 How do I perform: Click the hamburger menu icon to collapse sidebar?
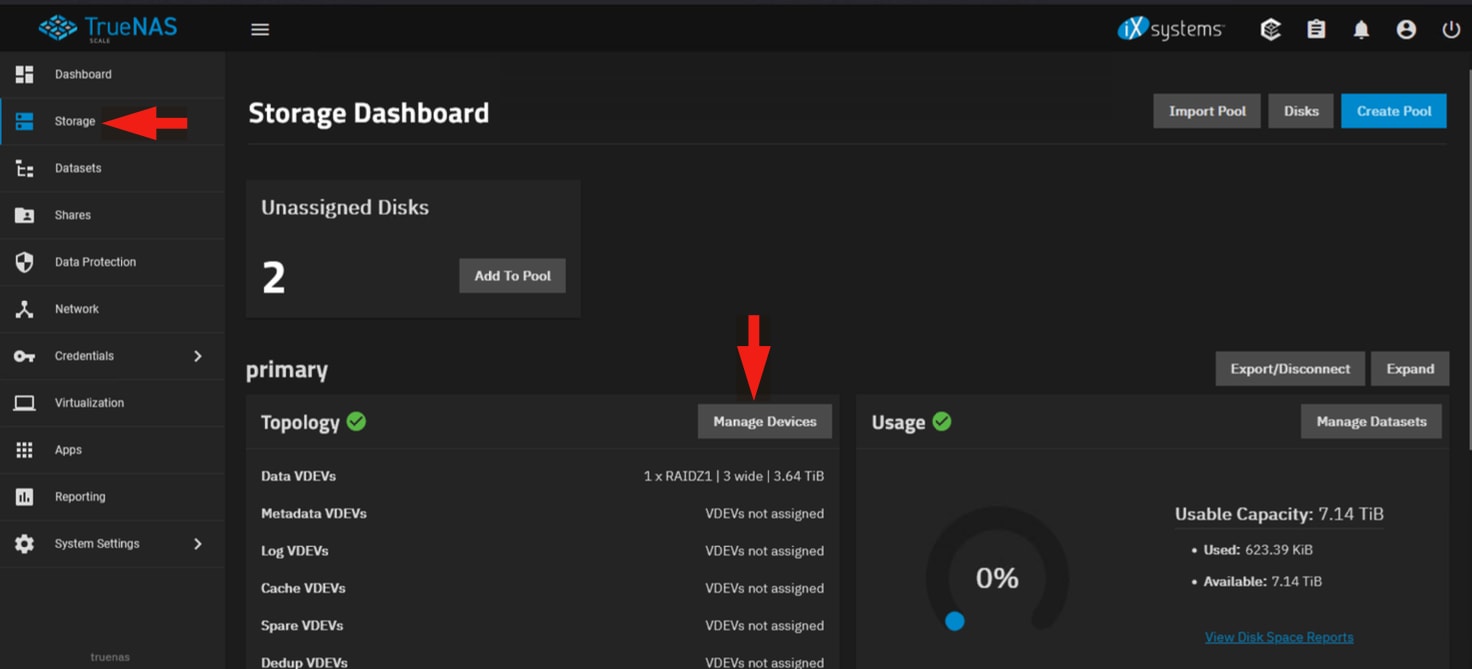(260, 30)
